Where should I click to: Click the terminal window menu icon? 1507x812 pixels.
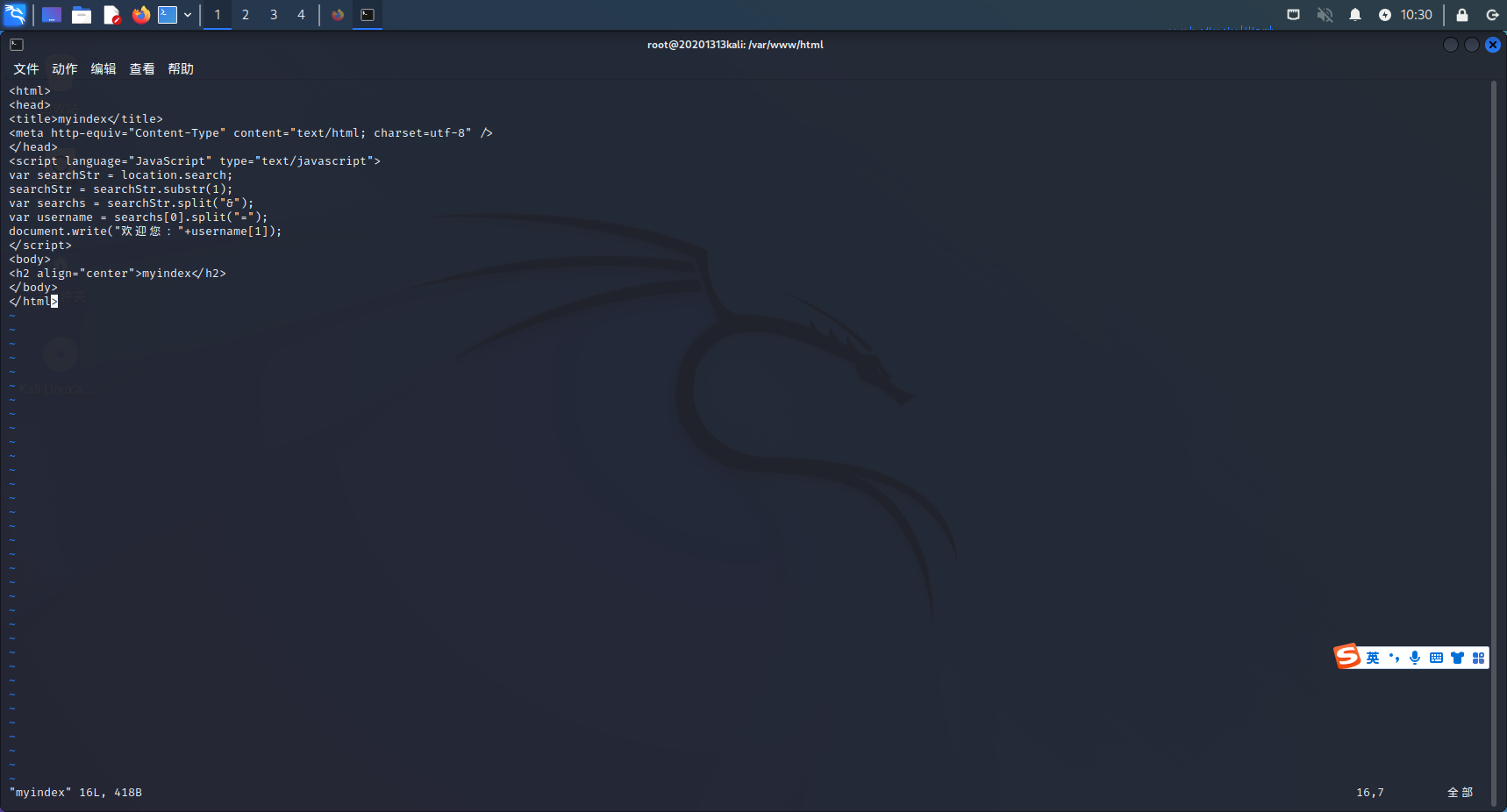[x=17, y=45]
